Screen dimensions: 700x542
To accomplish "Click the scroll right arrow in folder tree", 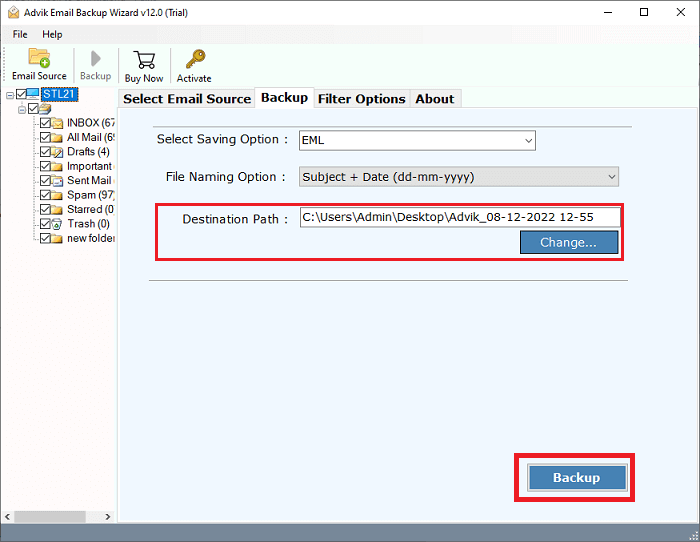I will click(x=108, y=517).
